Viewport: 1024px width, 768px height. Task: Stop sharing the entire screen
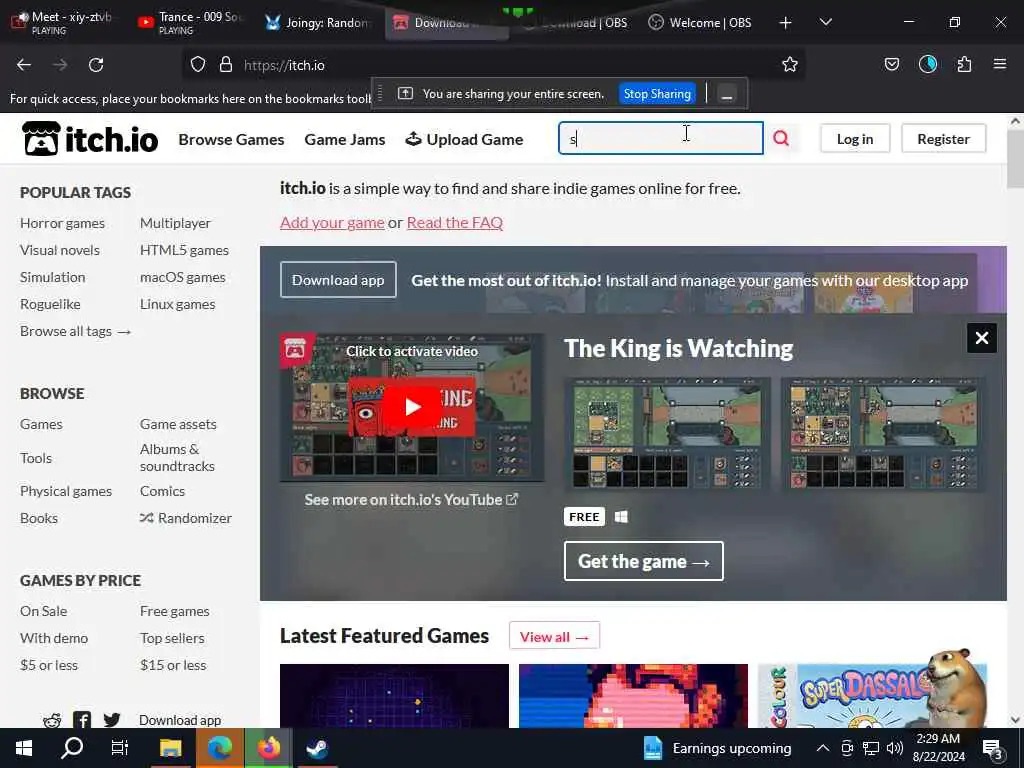(657, 94)
